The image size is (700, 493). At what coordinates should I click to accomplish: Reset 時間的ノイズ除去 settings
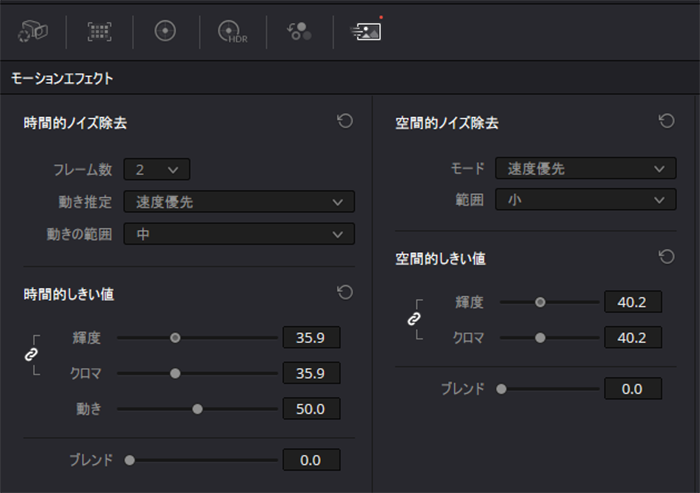345,121
